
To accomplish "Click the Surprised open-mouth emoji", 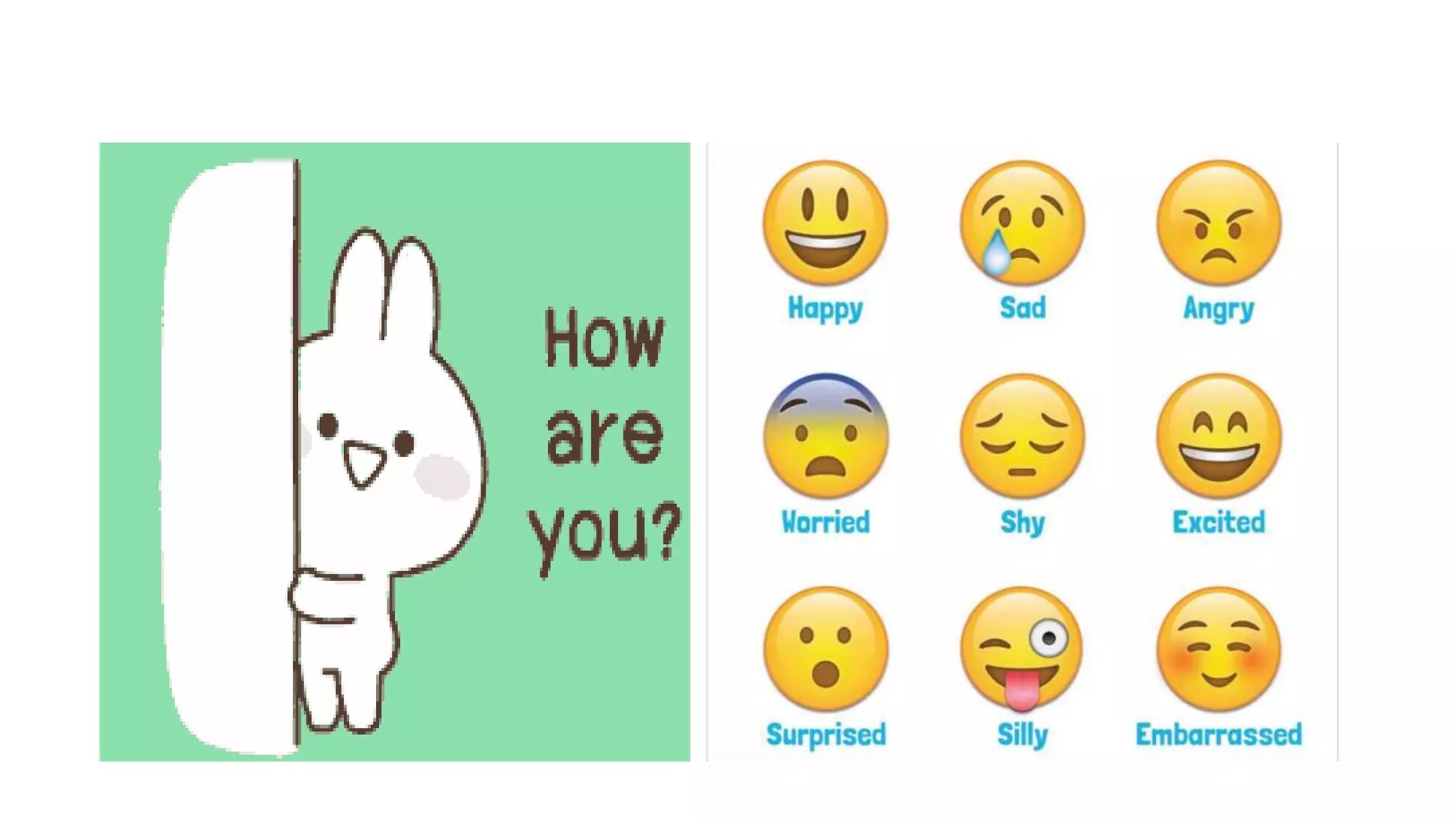I will point(825,648).
